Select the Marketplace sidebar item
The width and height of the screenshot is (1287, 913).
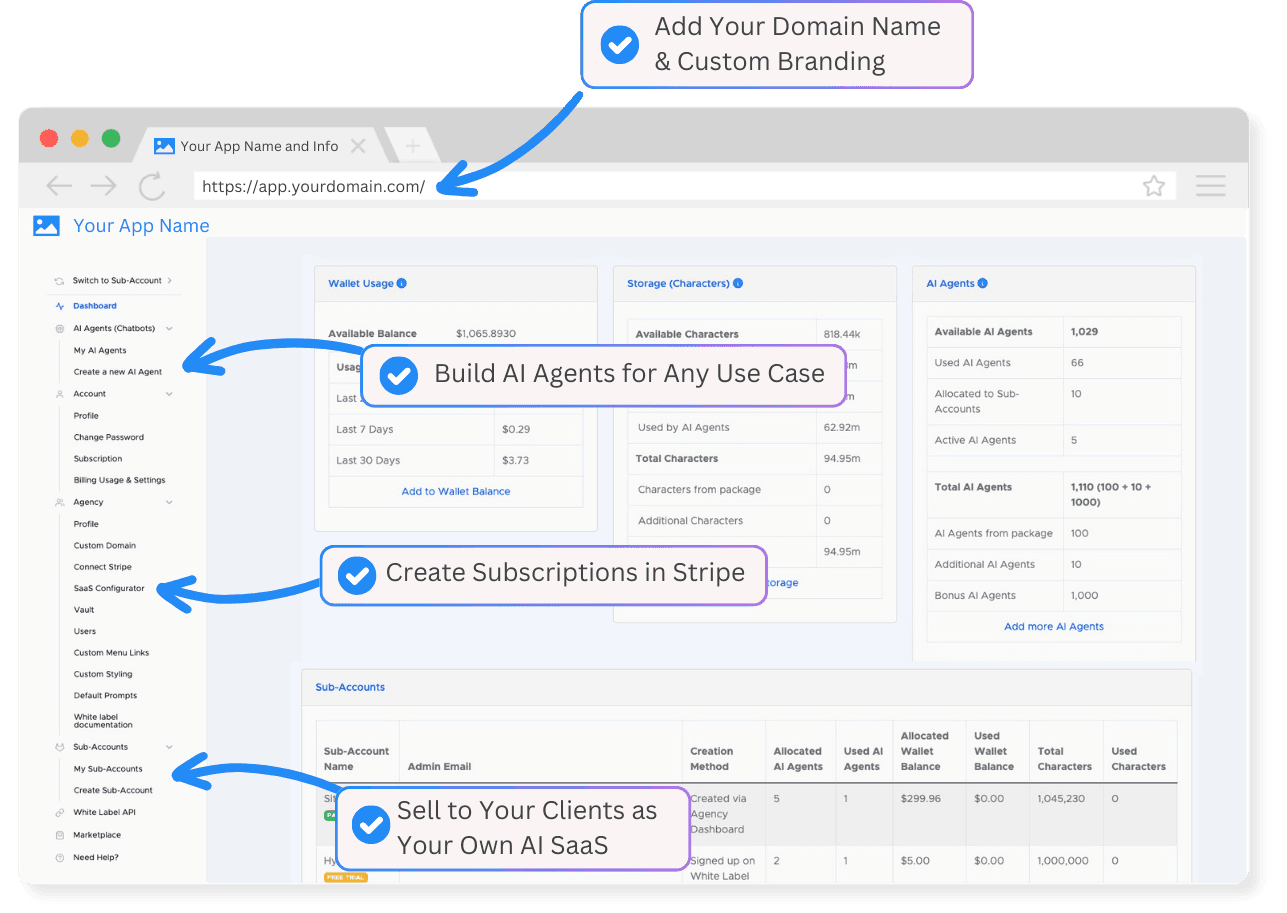(x=96, y=835)
